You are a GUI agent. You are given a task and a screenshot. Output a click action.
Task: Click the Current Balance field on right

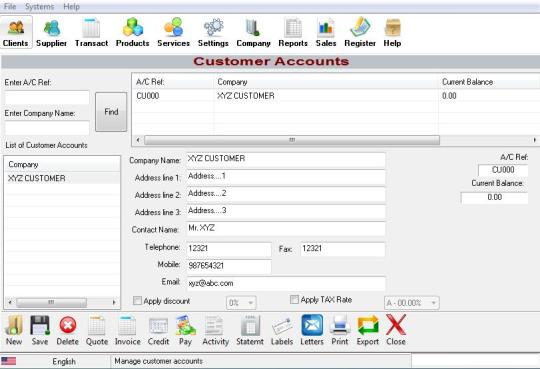click(494, 197)
